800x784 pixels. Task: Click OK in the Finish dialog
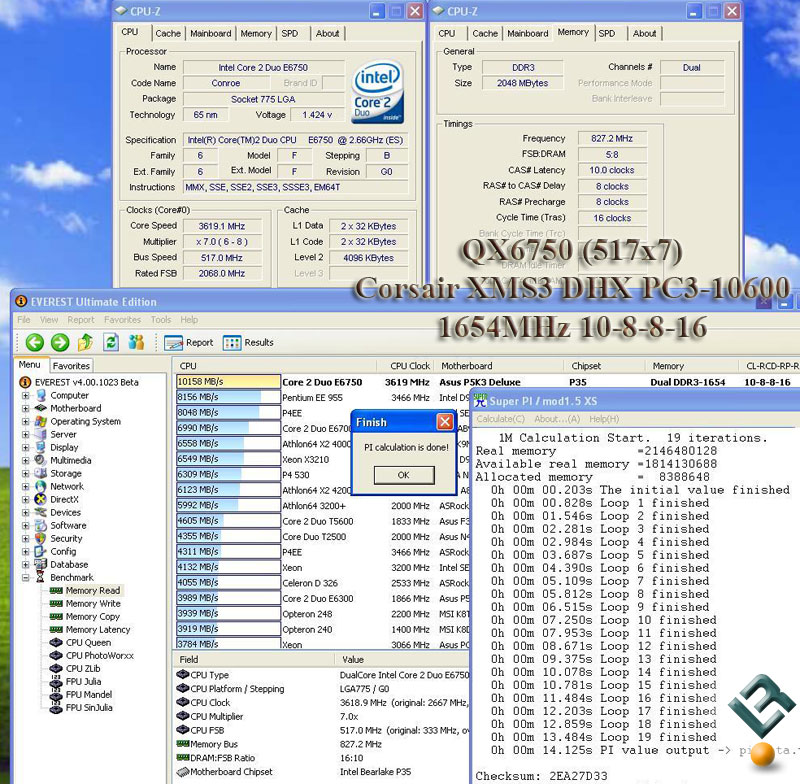(404, 475)
